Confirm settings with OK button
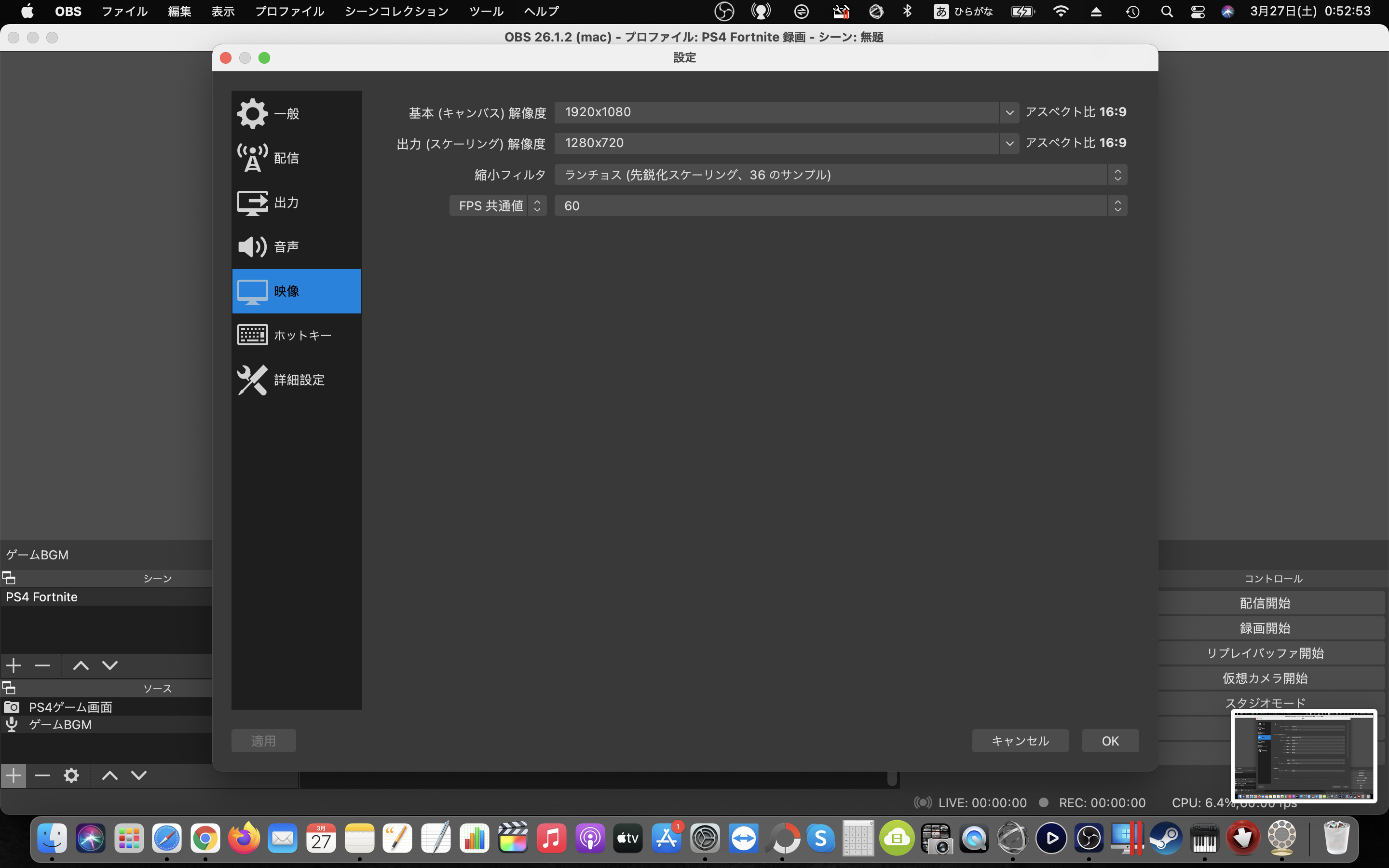This screenshot has height=868, width=1389. (1110, 741)
